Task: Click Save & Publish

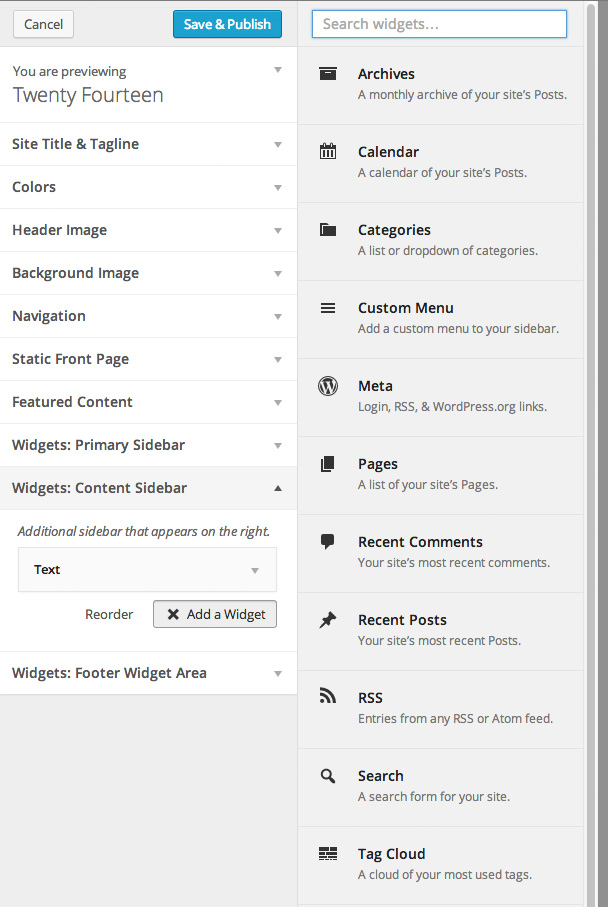Action: pyautogui.click(x=227, y=23)
